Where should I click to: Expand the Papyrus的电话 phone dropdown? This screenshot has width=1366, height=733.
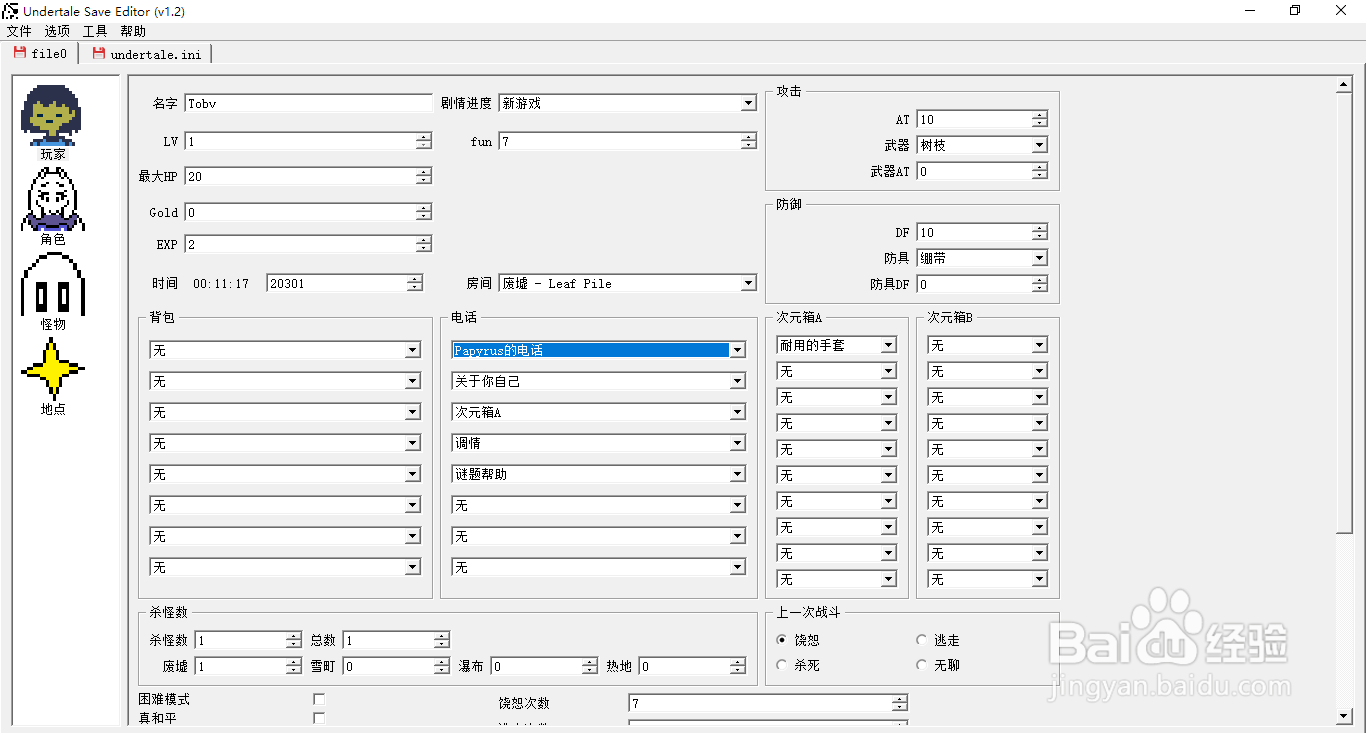[x=737, y=350]
